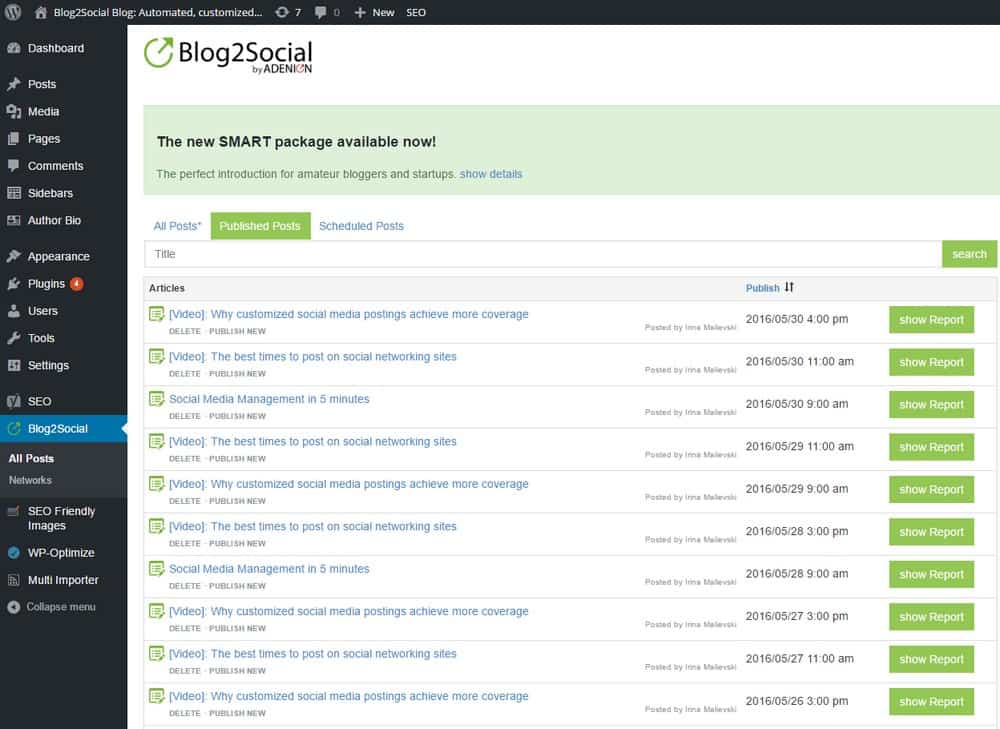Click the WP-Optimize icon
Viewport: 1000px width, 729px height.
(x=13, y=553)
